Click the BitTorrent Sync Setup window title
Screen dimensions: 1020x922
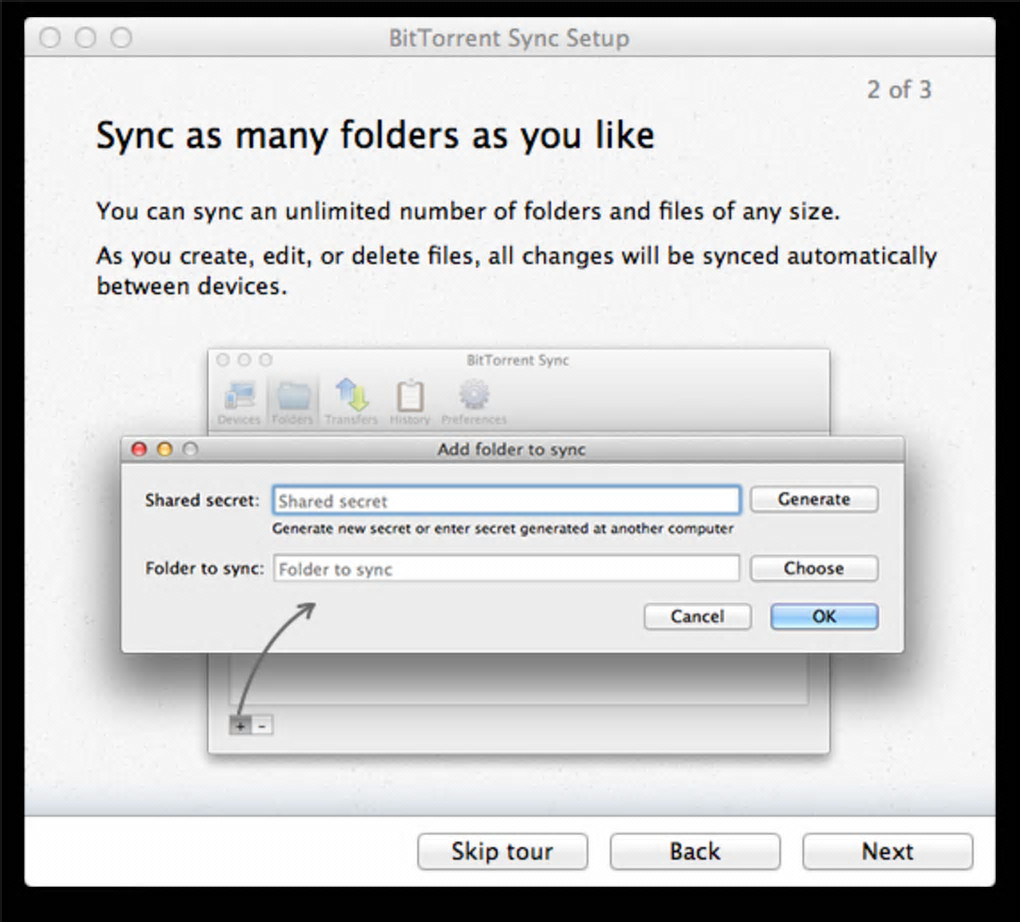(x=509, y=38)
